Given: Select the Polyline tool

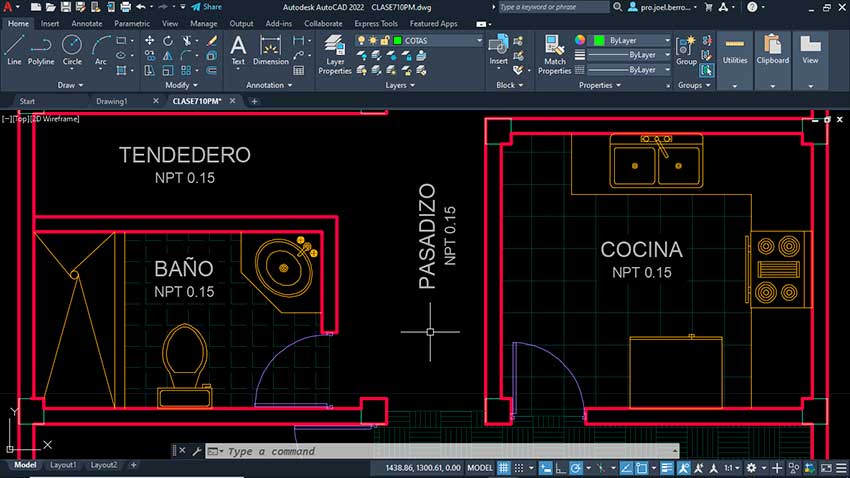Looking at the screenshot, I should tap(41, 48).
